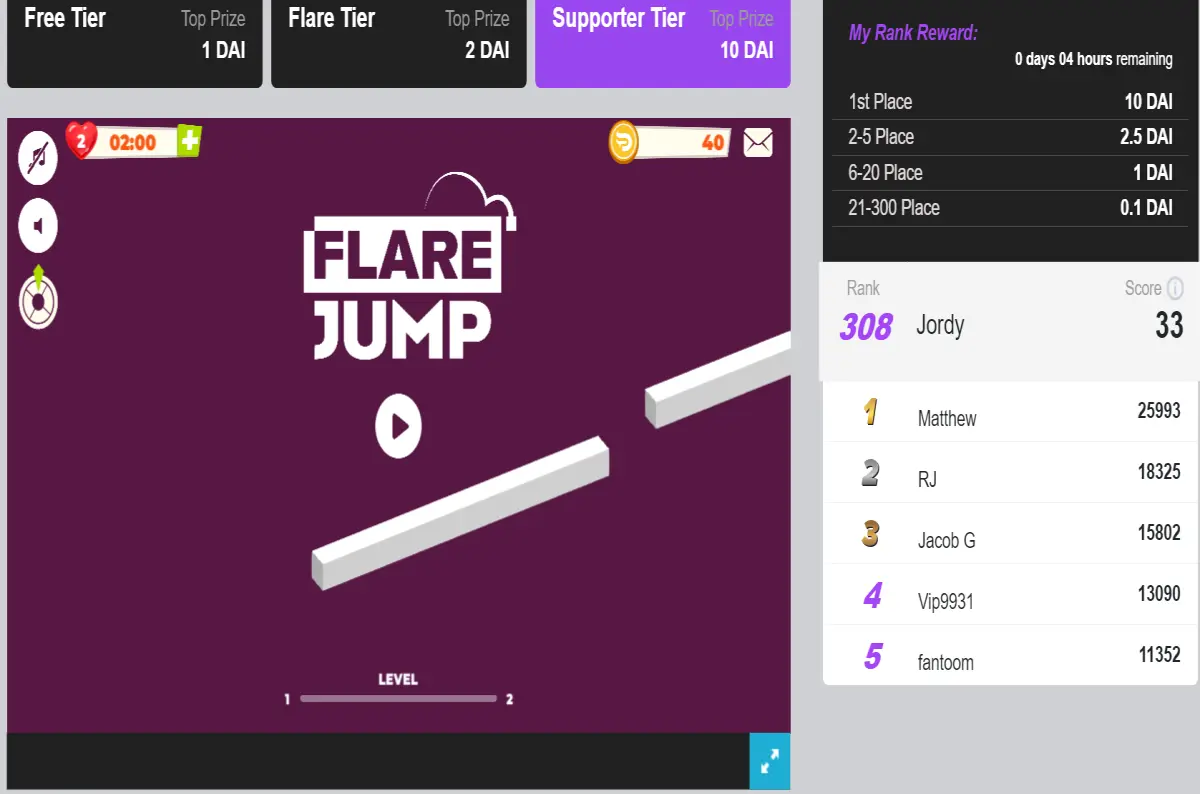
Task: Select Vip9931 in the leaderboard
Action: click(945, 601)
